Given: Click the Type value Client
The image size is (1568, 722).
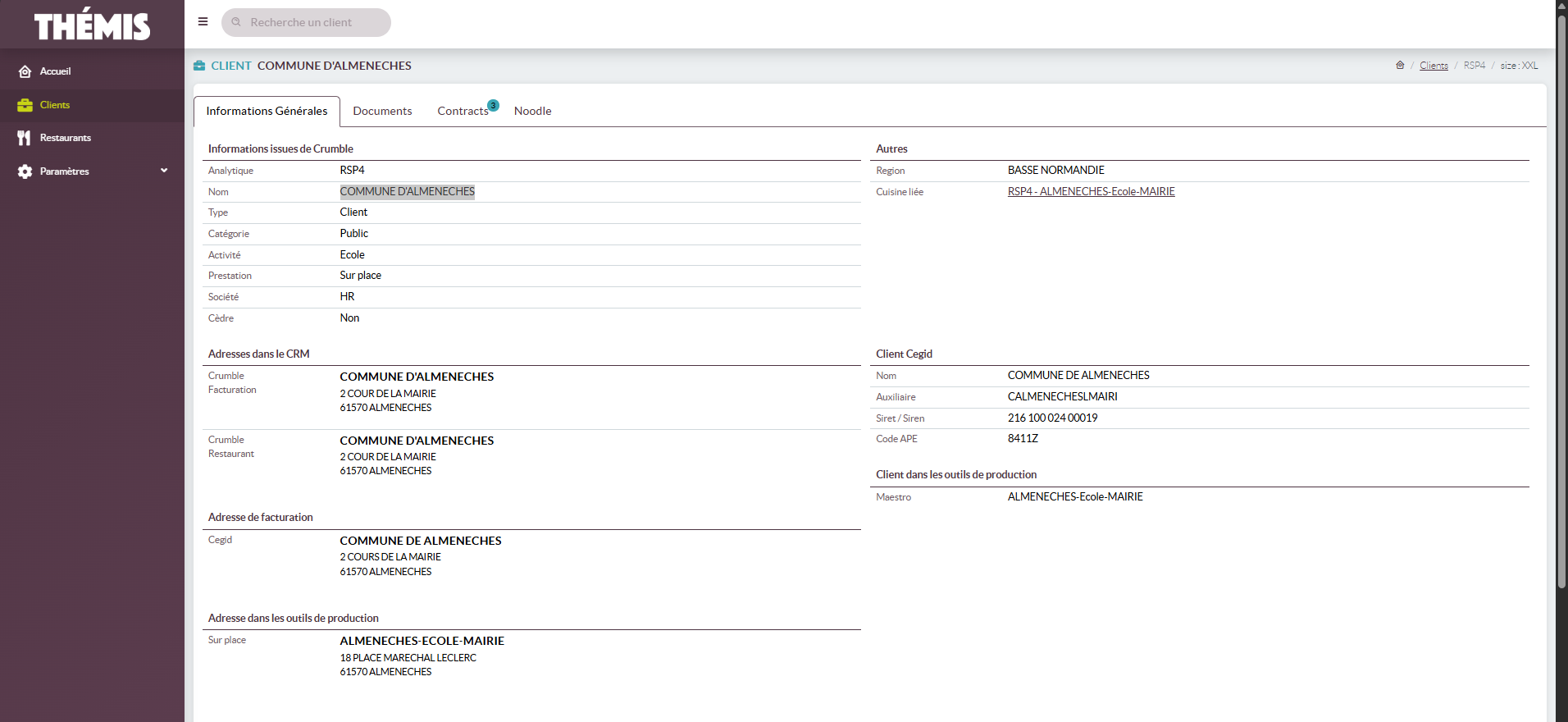Looking at the screenshot, I should [x=353, y=212].
